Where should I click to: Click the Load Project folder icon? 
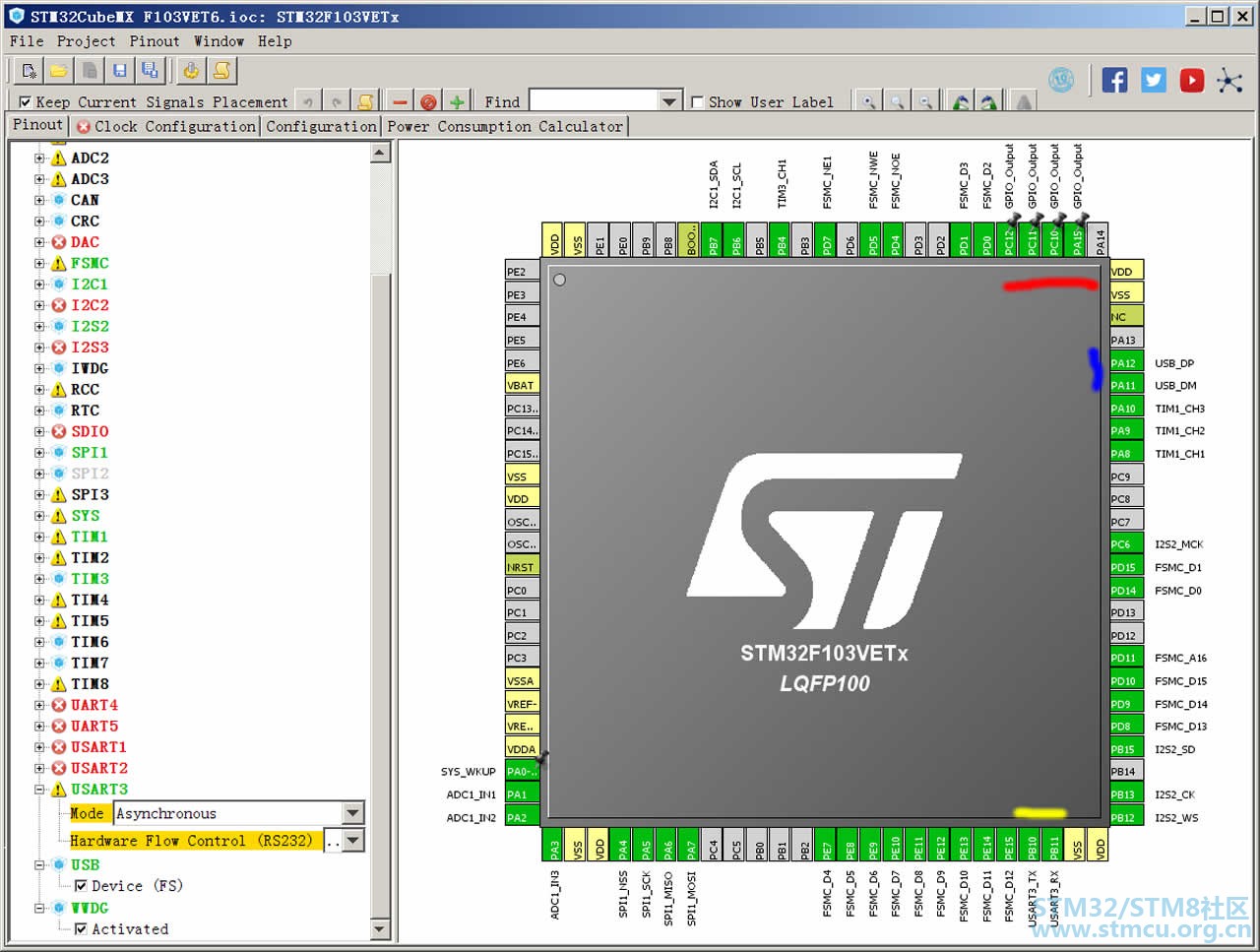[x=58, y=71]
